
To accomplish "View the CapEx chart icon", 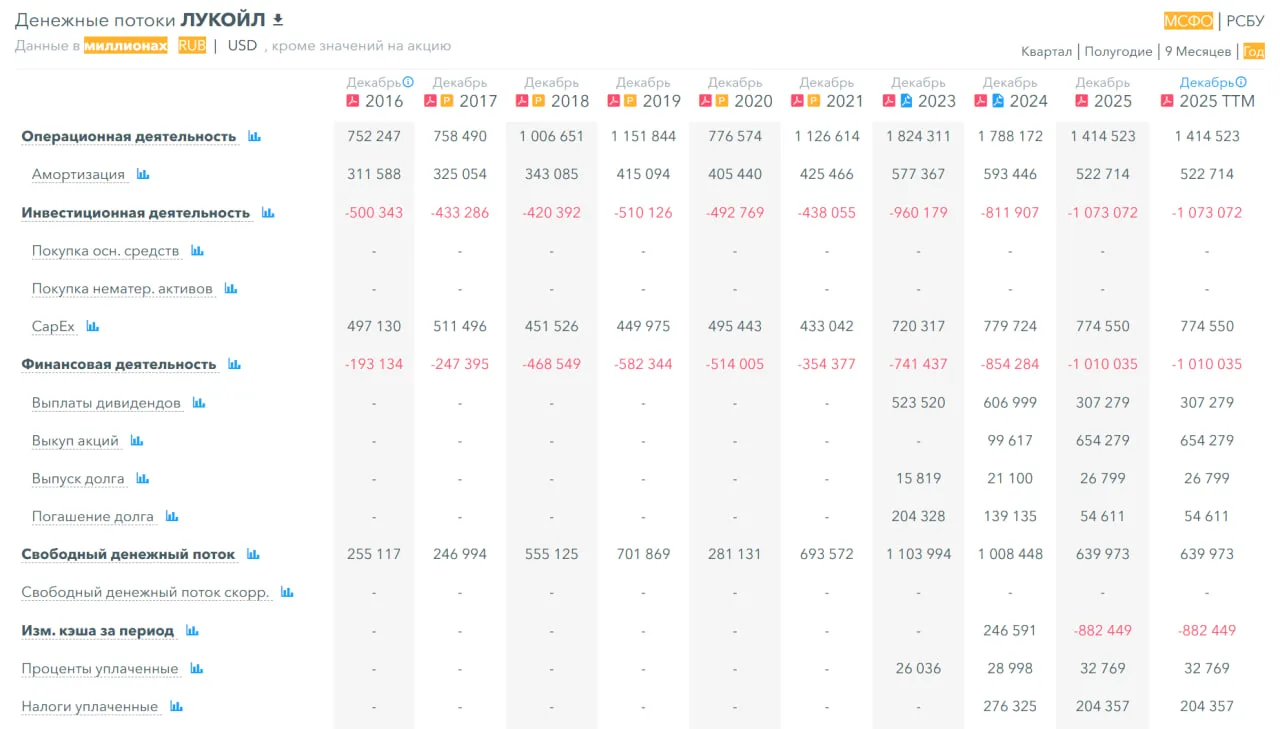I will 93,326.
